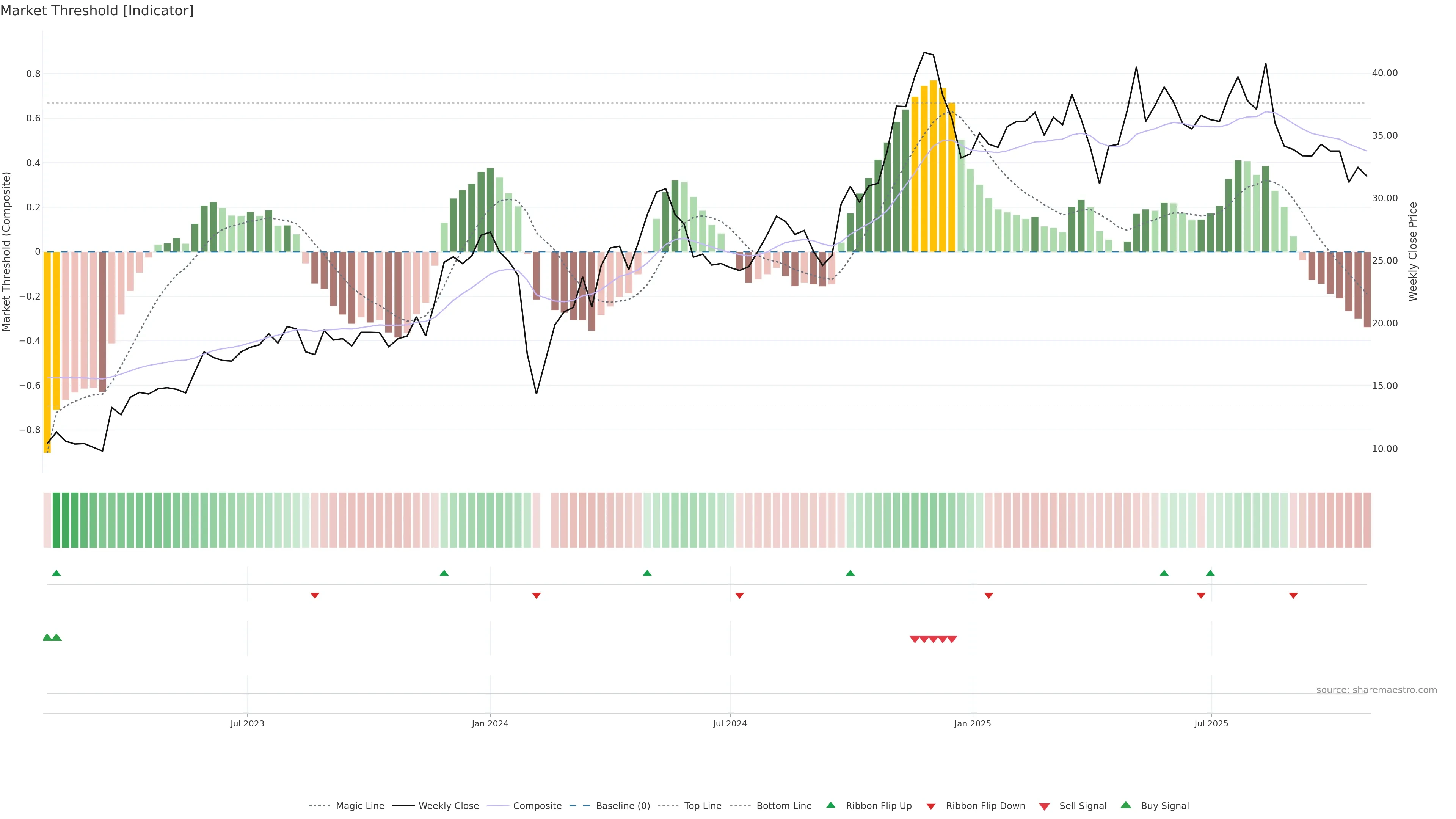This screenshot has height=819, width=1456.
Task: Click the rightmost red flip-down marker
Action: pos(1293,595)
